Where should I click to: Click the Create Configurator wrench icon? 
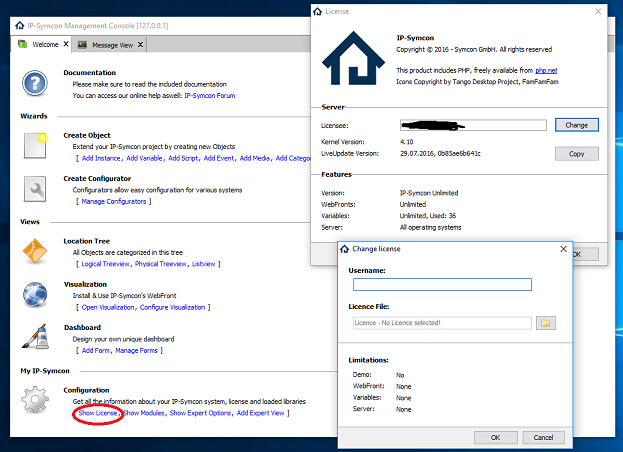tap(35, 190)
